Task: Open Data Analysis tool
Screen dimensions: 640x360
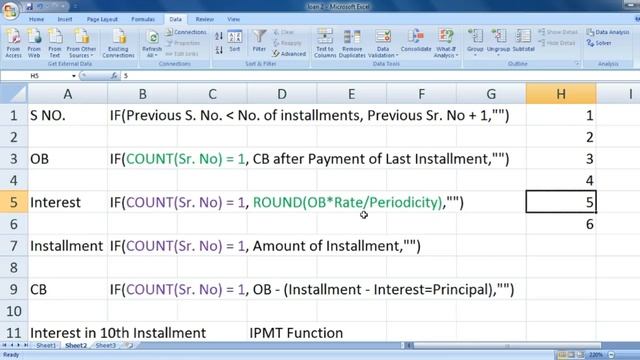Action: (608, 32)
